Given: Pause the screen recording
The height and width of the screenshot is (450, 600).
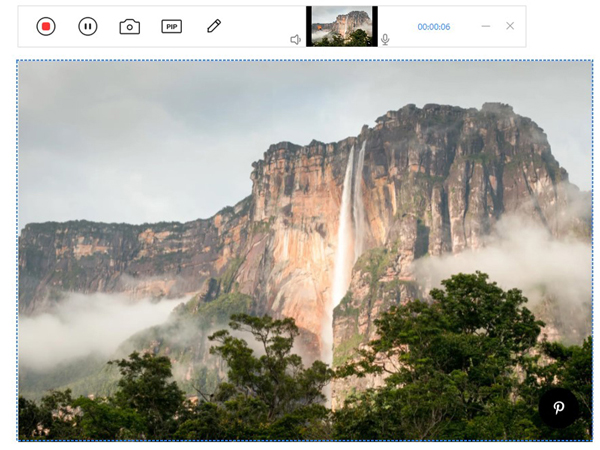Looking at the screenshot, I should point(88,26).
